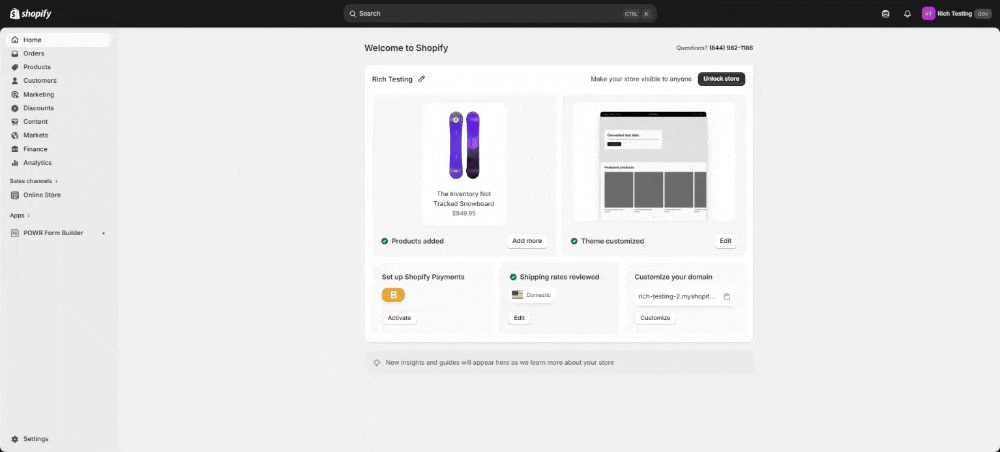The image size is (1000, 452).
Task: Click the Products added label
Action: 417,241
